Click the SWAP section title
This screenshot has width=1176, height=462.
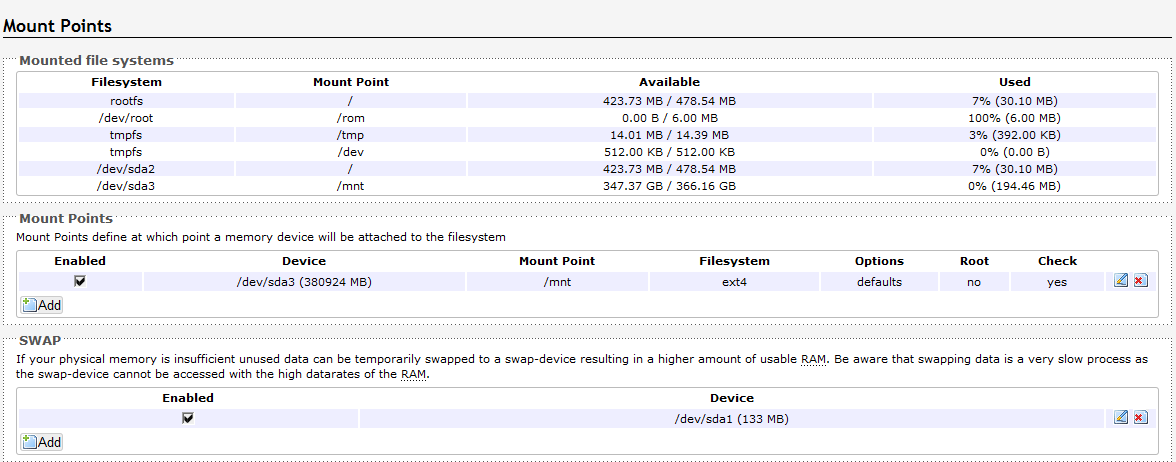point(40,341)
